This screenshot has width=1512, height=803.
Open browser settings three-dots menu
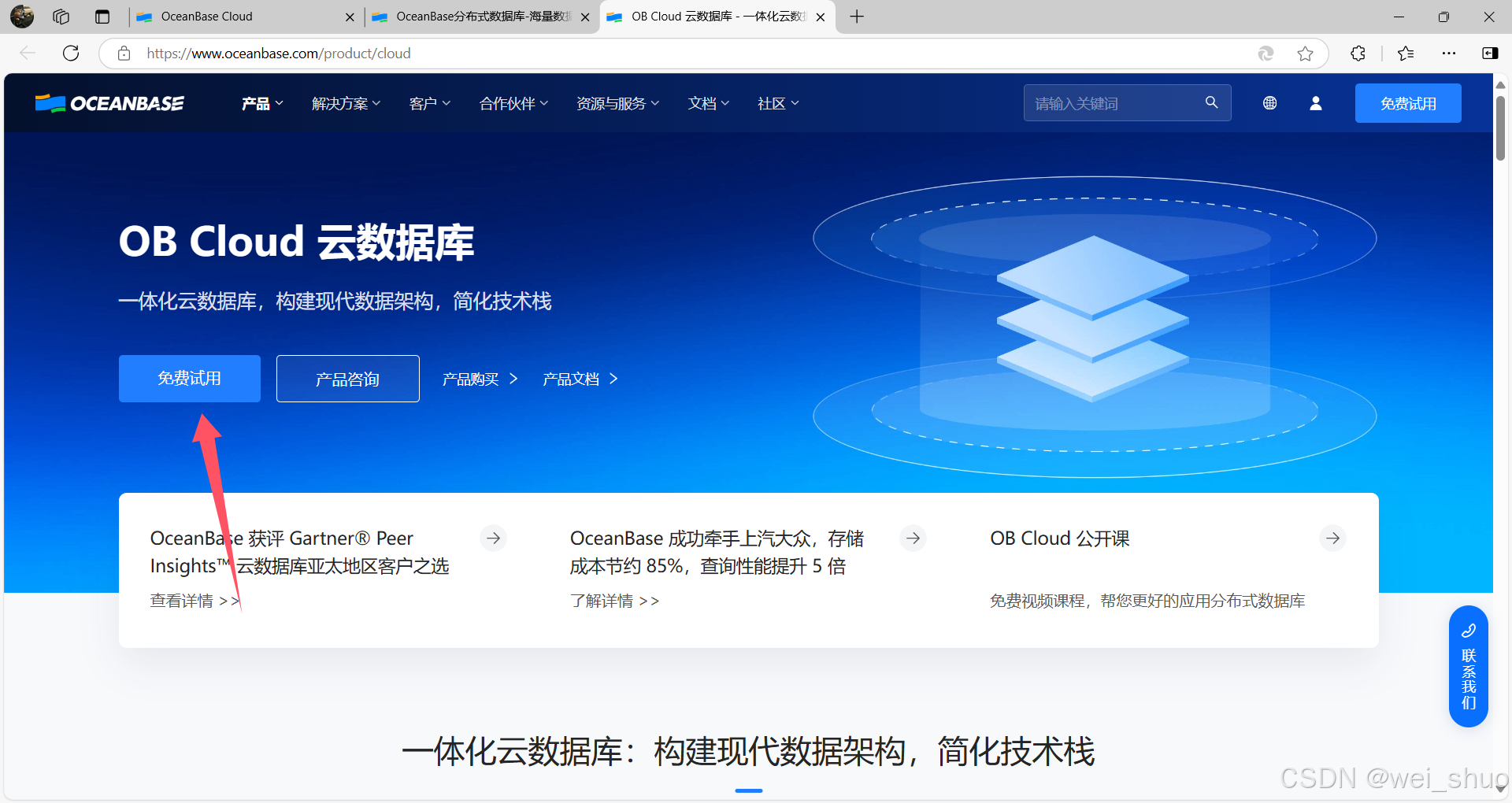(x=1448, y=54)
